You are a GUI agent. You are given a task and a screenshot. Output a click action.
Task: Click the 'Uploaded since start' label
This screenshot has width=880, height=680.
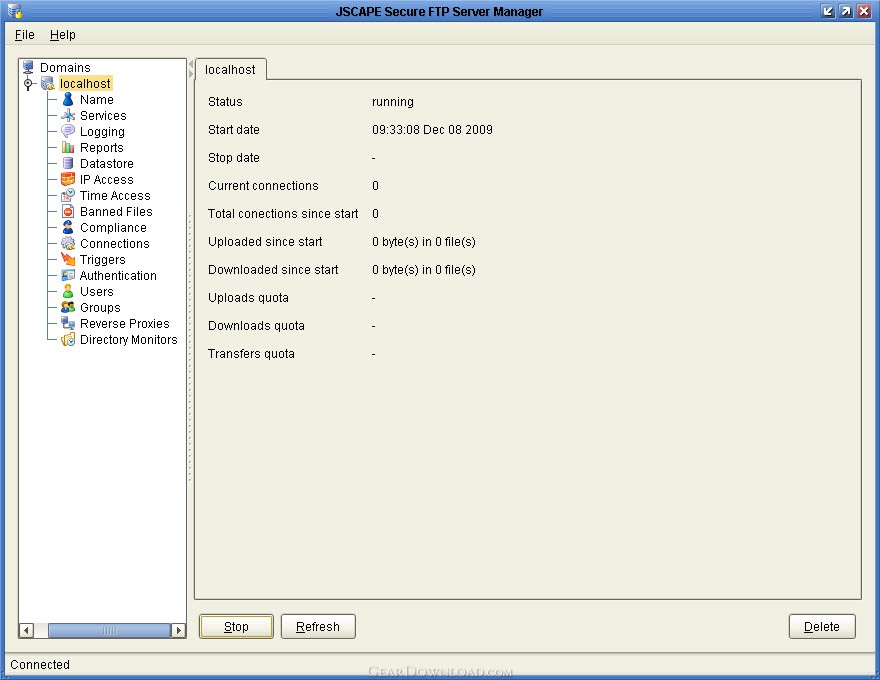coord(265,242)
